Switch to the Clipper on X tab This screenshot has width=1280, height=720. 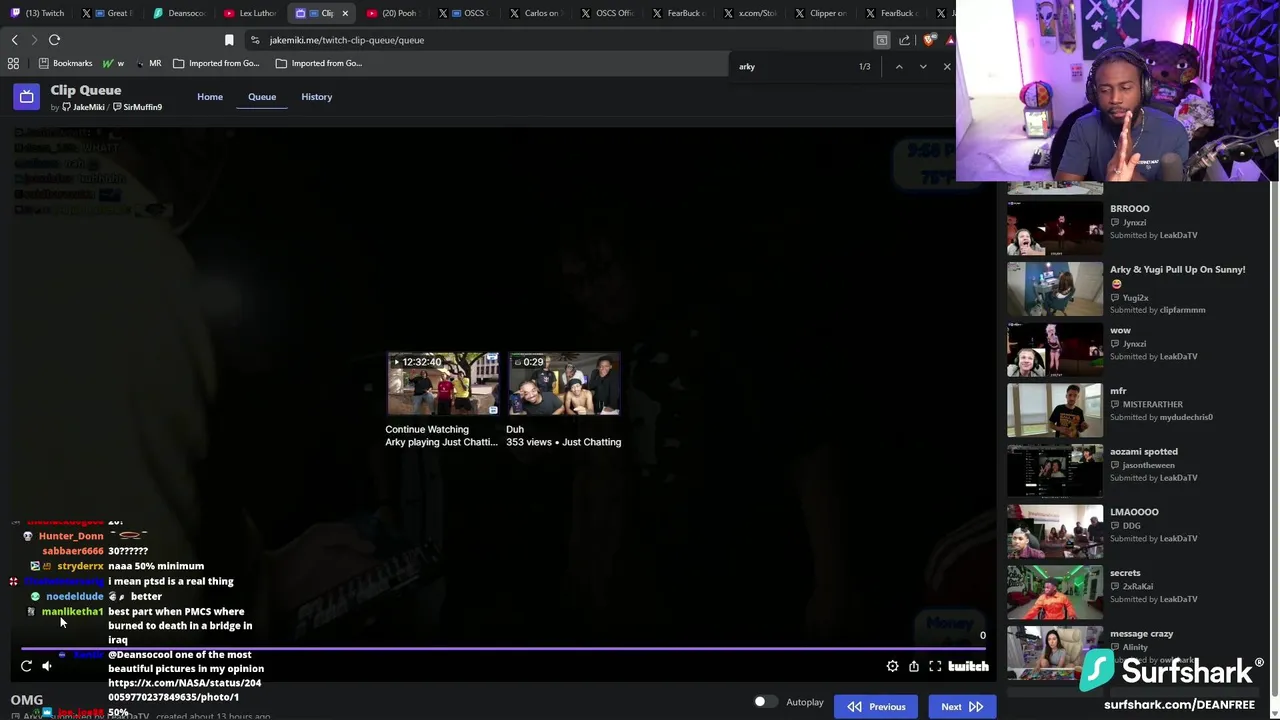pyautogui.click(x=820, y=13)
